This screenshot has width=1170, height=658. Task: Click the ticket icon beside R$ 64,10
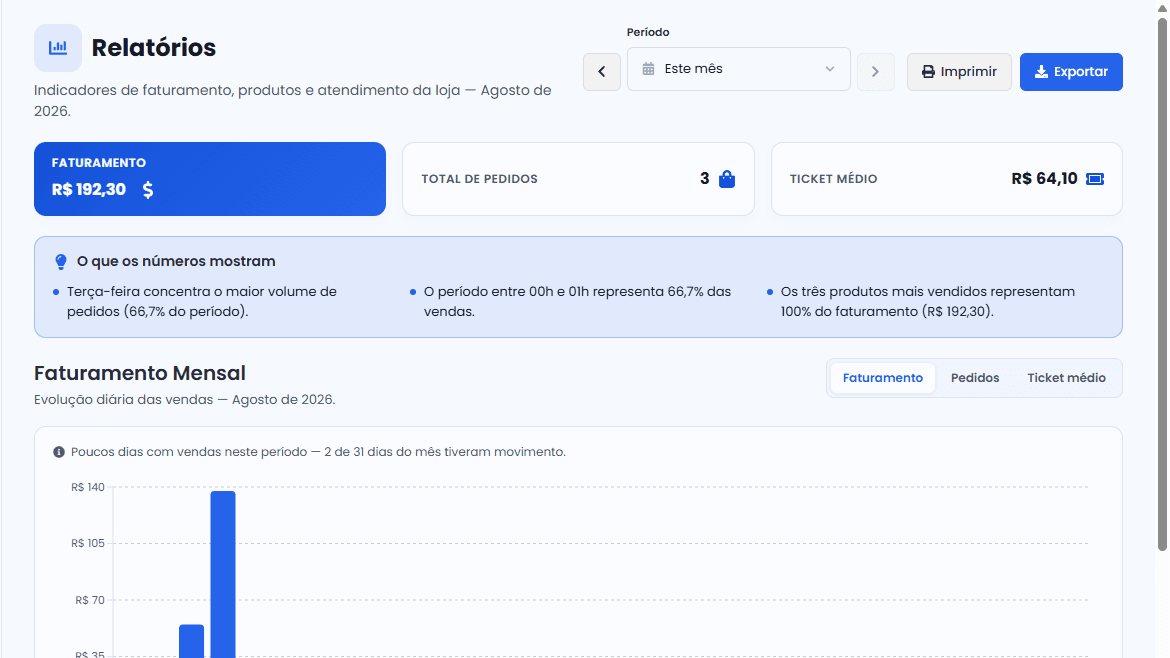(1095, 179)
